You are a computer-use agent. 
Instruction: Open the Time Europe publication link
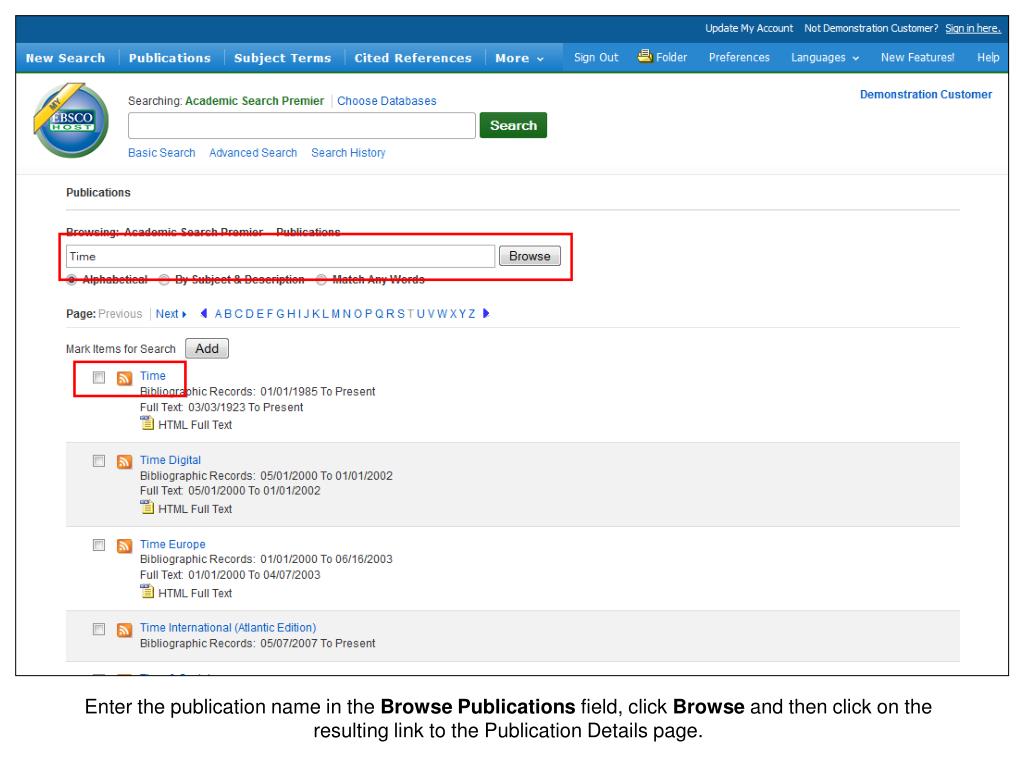tap(172, 544)
